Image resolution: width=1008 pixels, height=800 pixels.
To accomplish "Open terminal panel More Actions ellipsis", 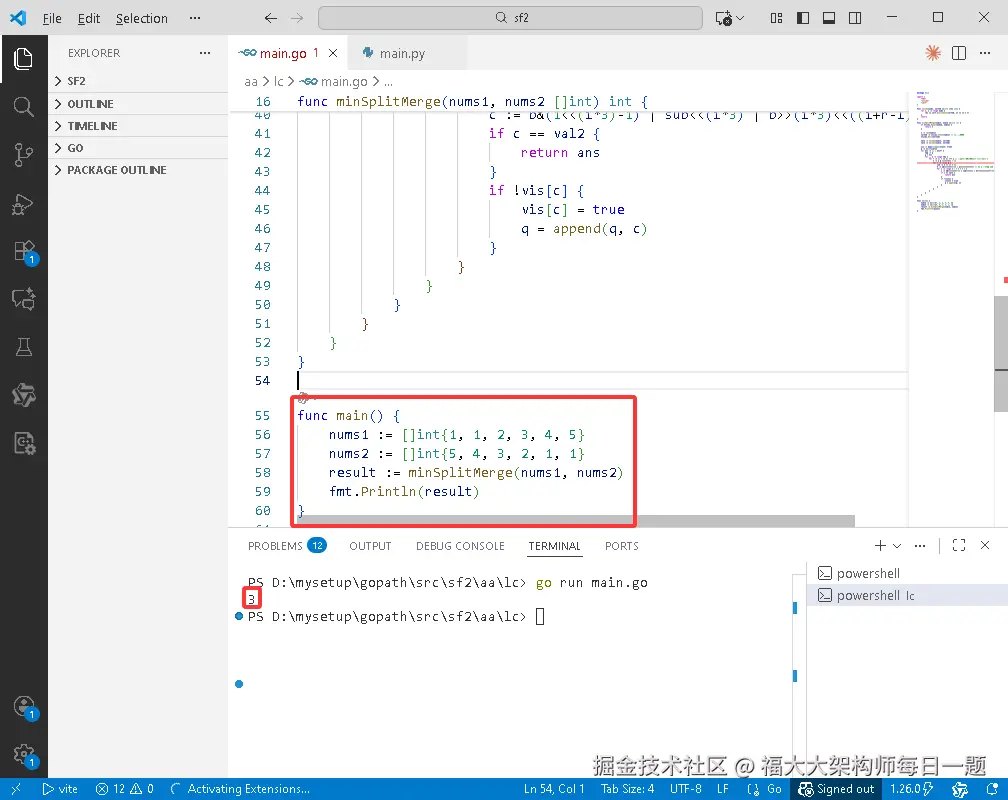I will point(920,545).
